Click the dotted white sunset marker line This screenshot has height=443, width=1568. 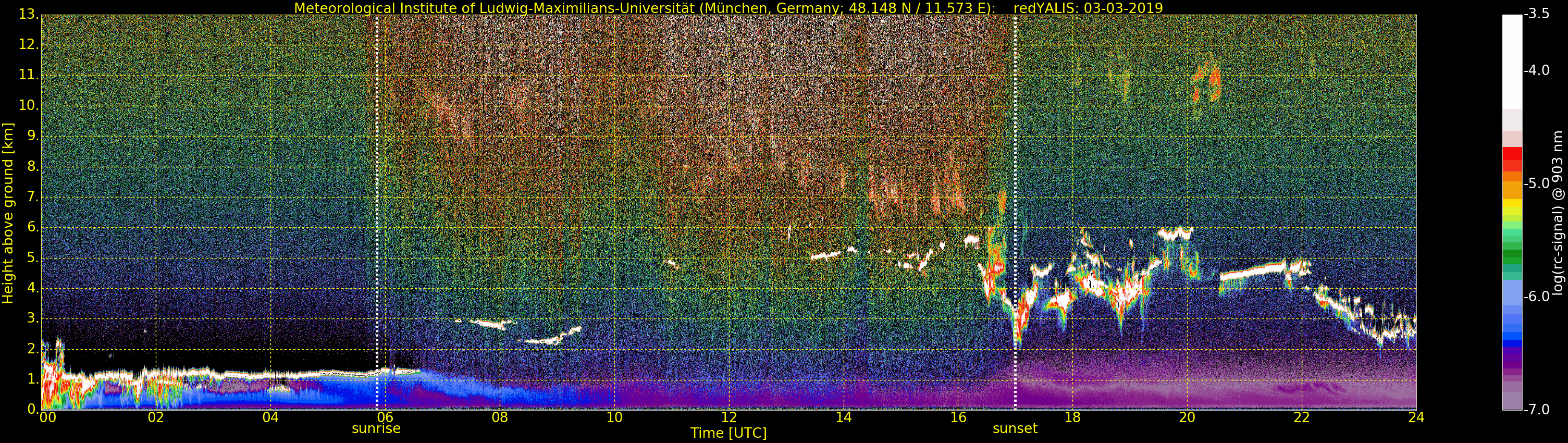(x=1015, y=212)
